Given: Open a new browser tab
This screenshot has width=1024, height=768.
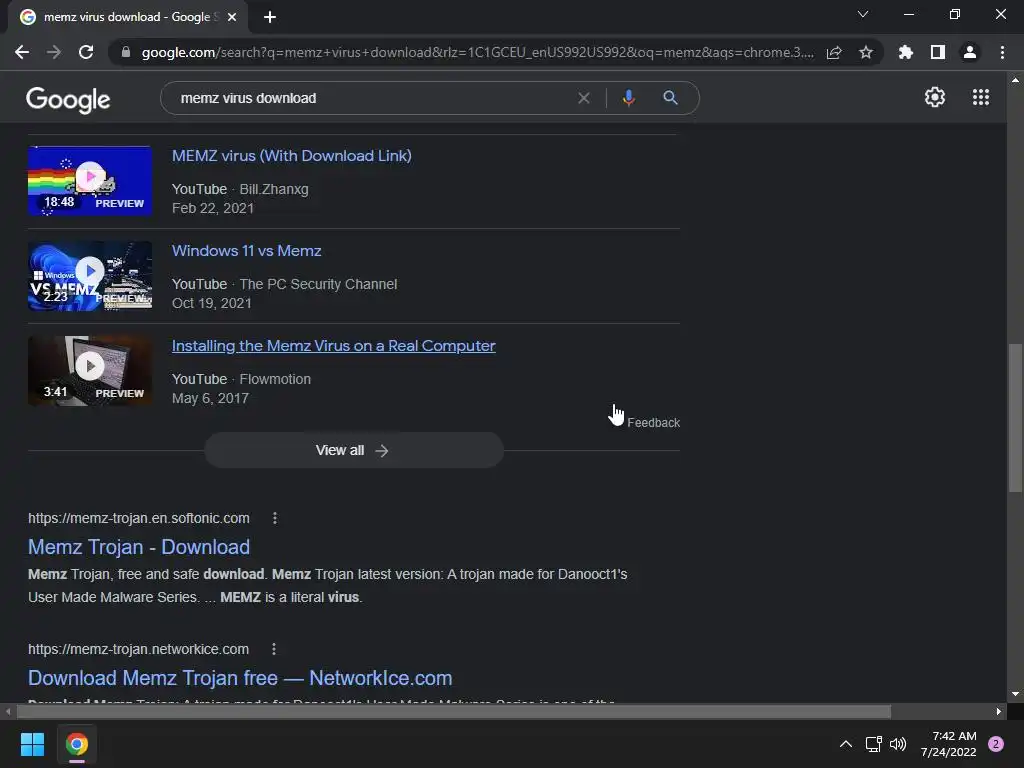Looking at the screenshot, I should [x=270, y=17].
